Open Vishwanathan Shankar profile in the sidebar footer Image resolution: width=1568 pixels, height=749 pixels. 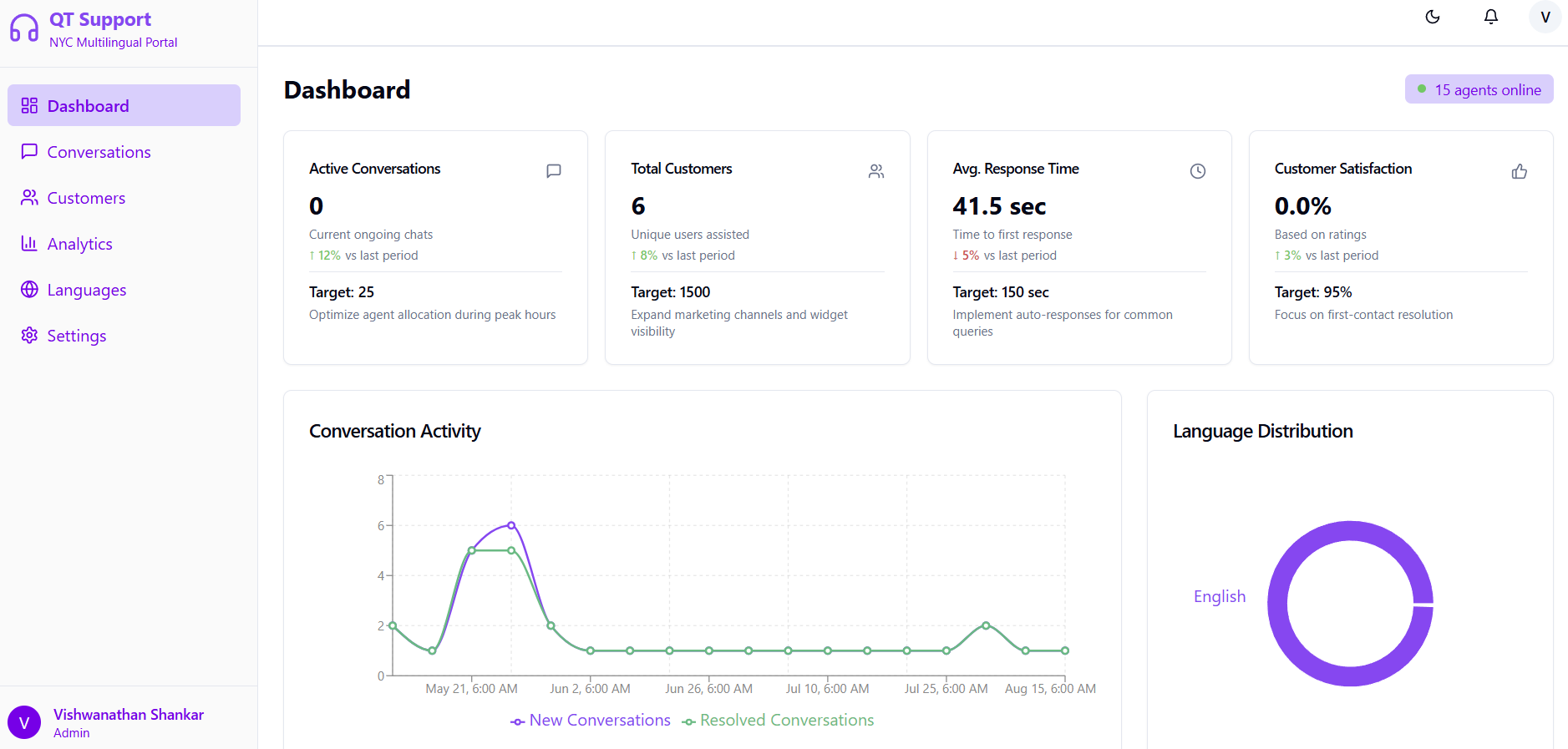point(128,722)
